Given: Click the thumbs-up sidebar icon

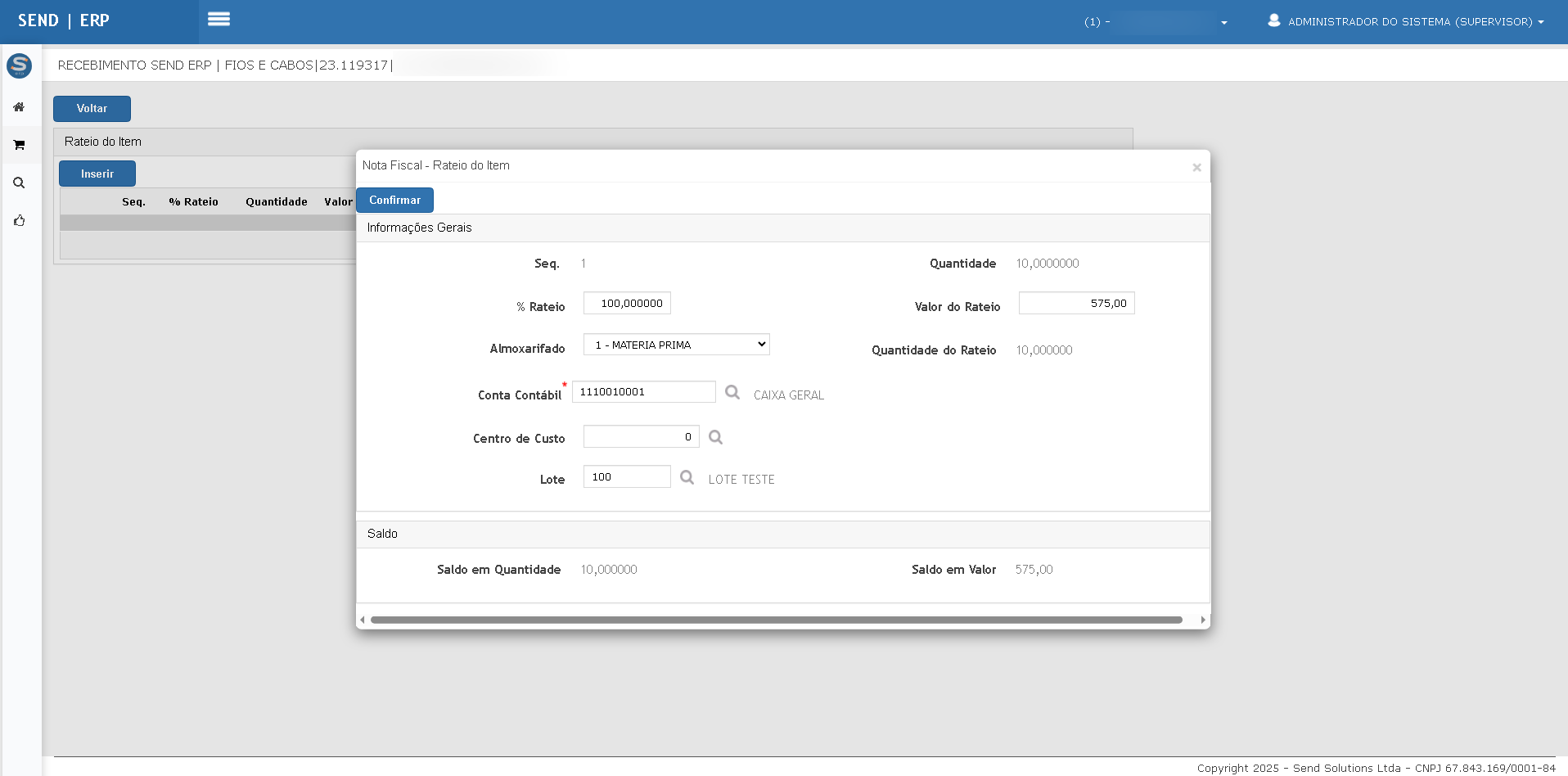Looking at the screenshot, I should (19, 221).
